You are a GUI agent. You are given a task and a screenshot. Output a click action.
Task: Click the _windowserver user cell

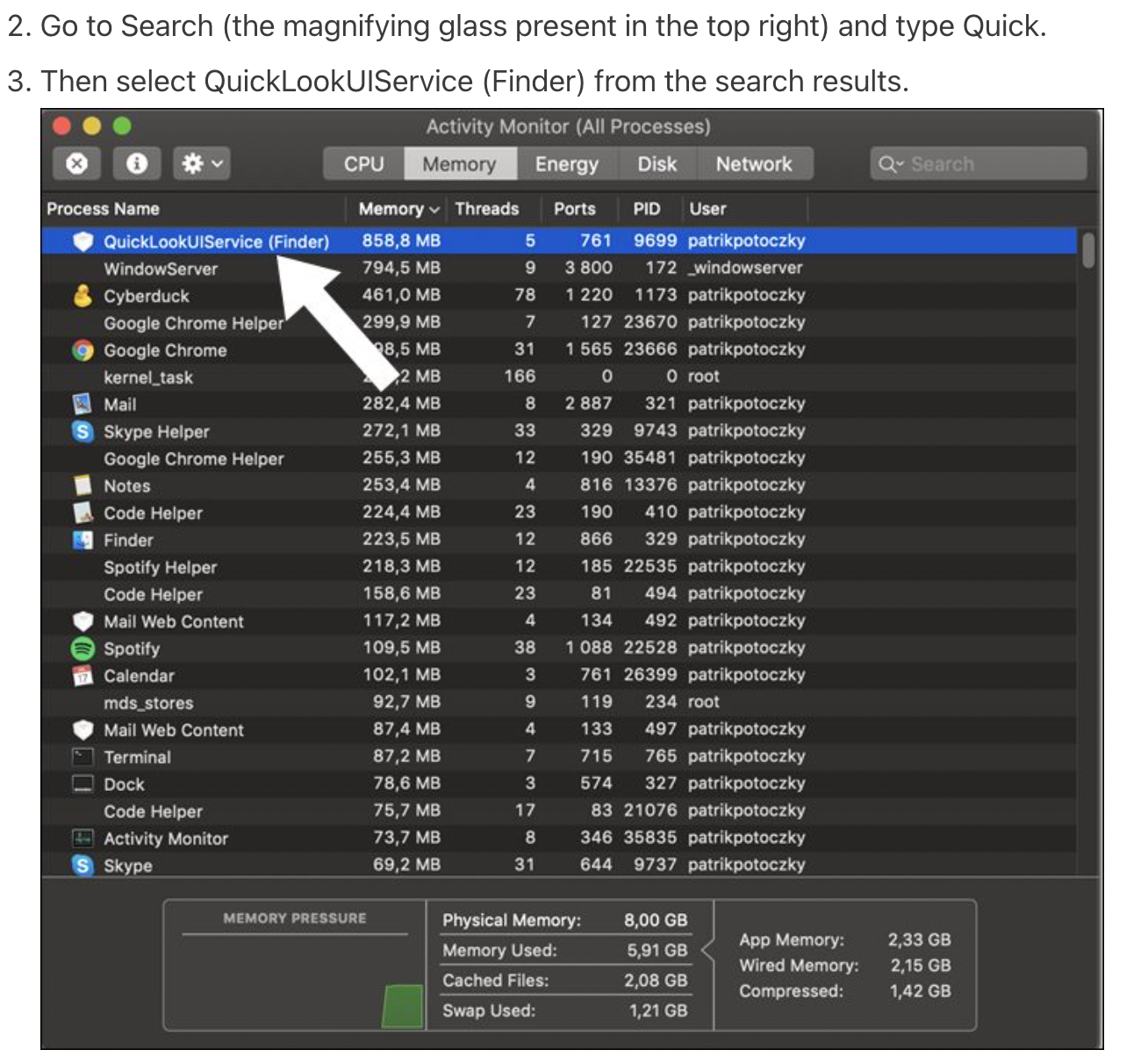(x=745, y=268)
